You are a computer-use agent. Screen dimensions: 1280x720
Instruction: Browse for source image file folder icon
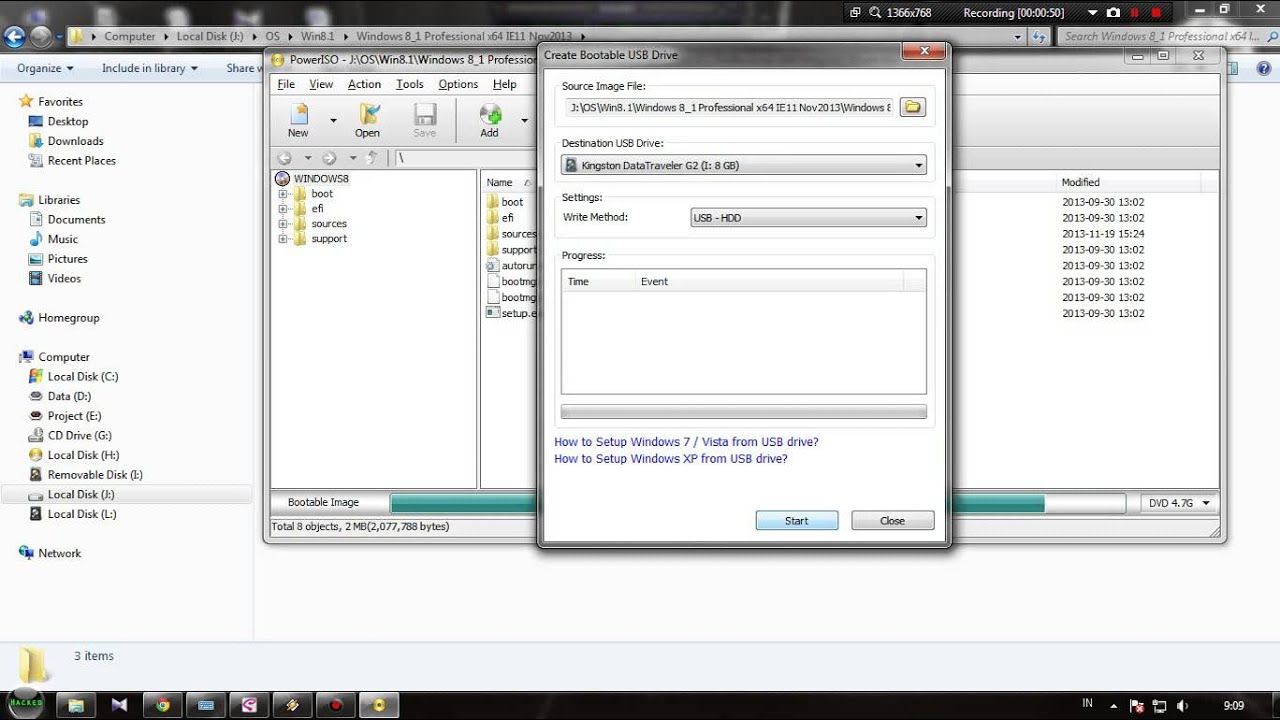pos(912,107)
